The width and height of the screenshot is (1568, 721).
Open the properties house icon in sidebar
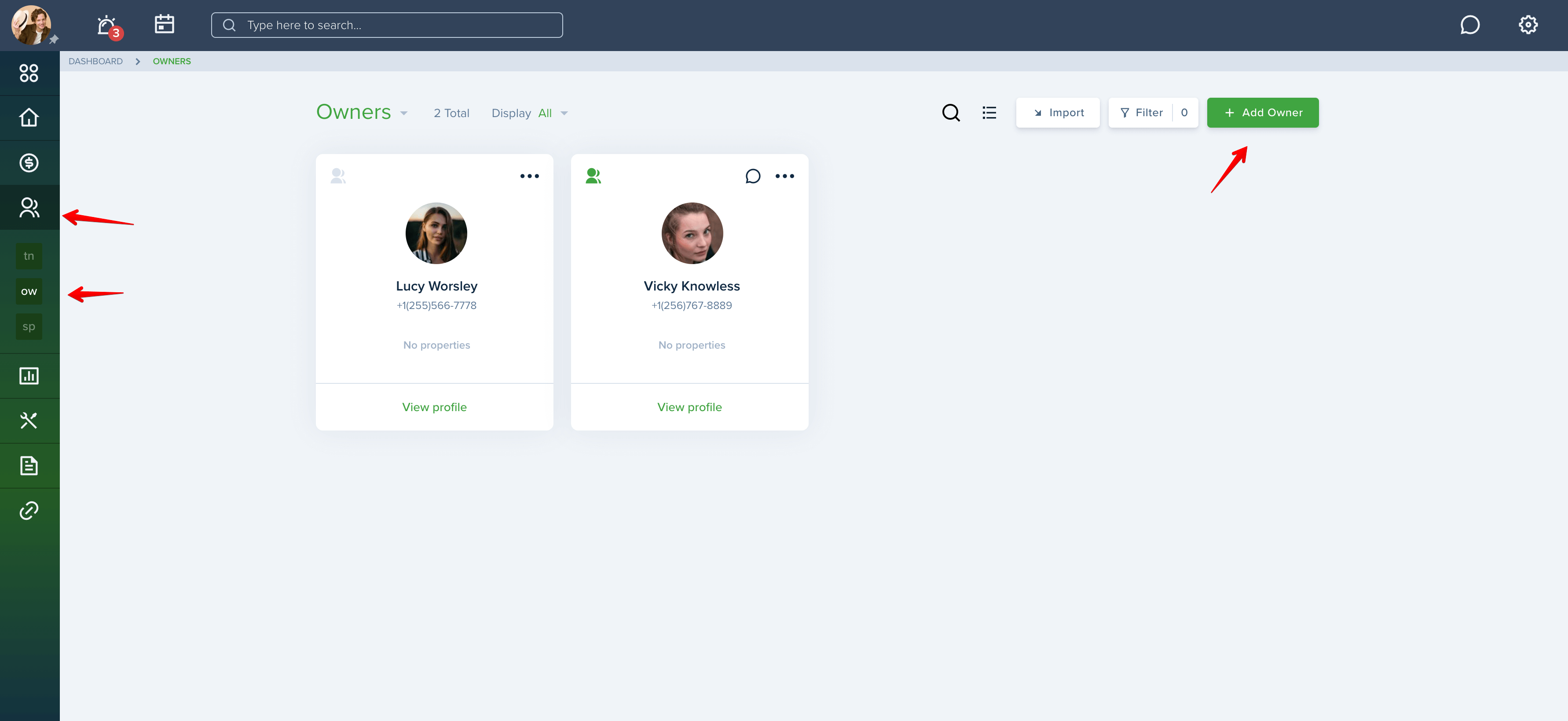pyautogui.click(x=29, y=118)
